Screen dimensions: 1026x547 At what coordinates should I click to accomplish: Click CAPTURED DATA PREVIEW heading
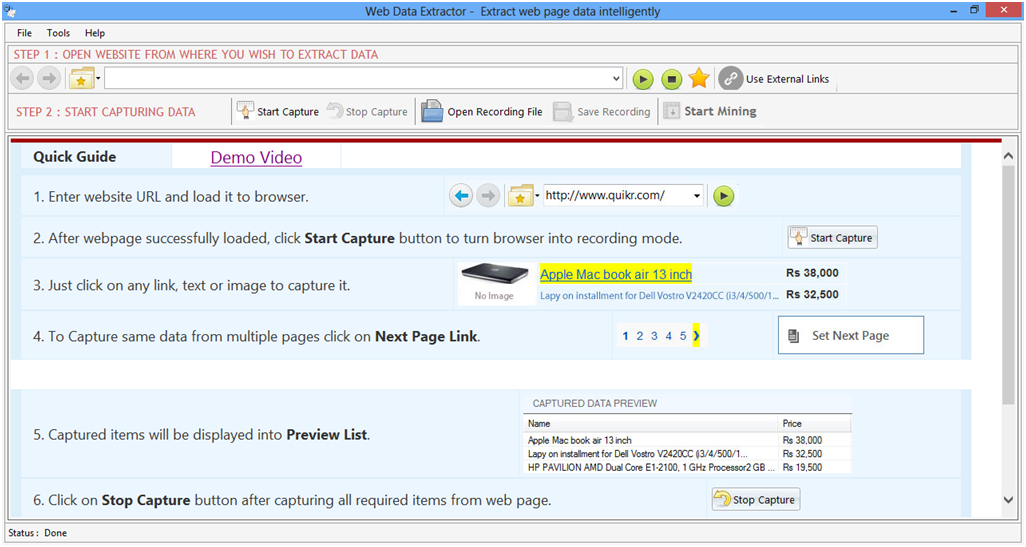pyautogui.click(x=594, y=403)
